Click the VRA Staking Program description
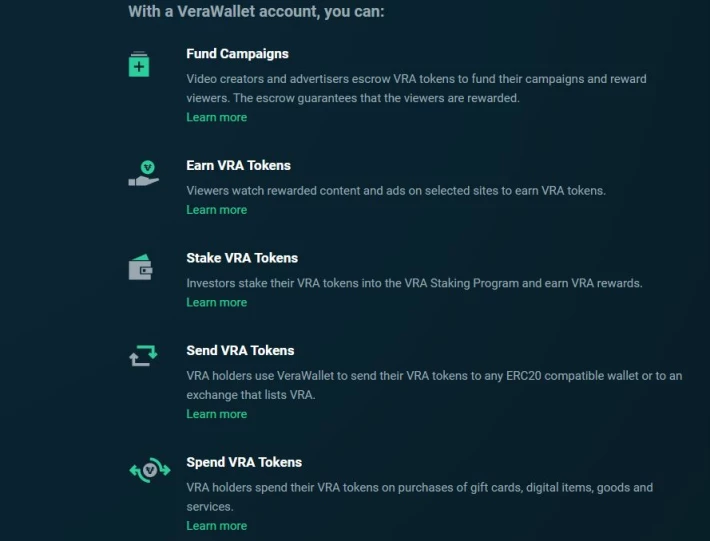 pos(414,283)
